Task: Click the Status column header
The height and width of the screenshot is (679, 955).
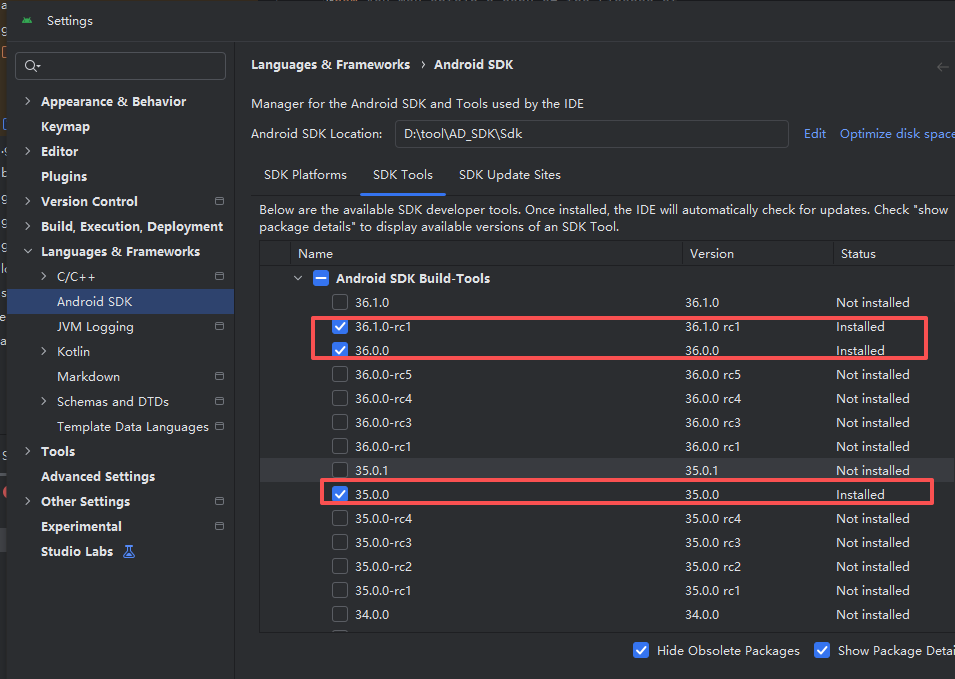Action: 893,253
